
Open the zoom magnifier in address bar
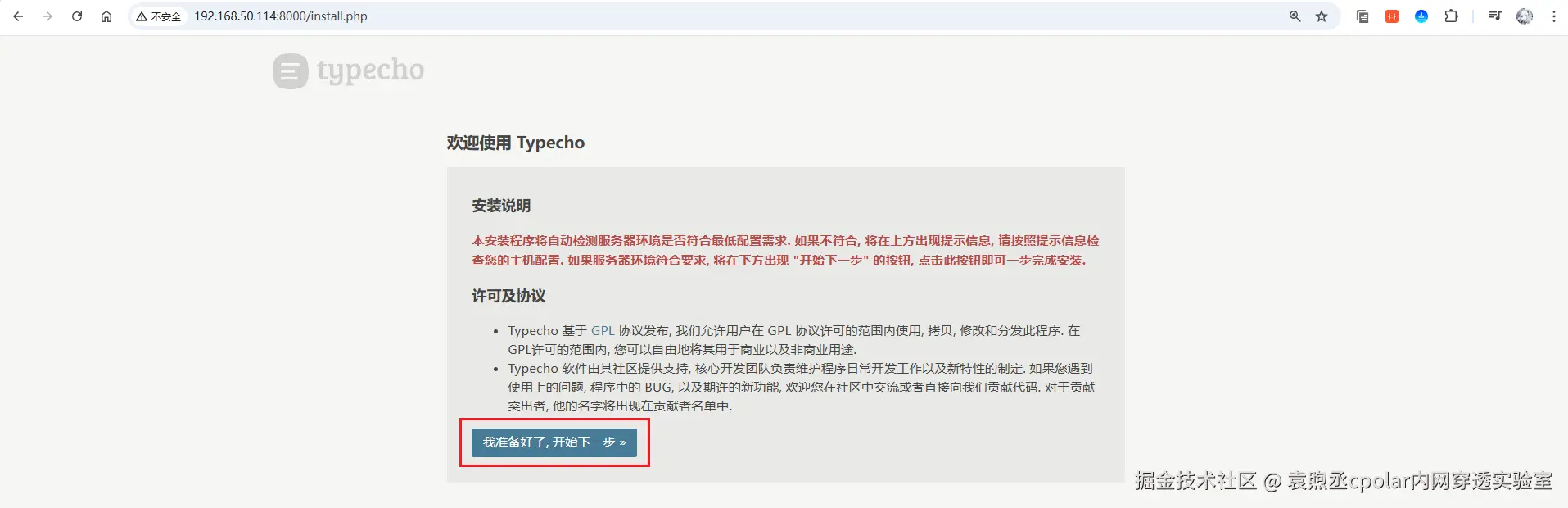(x=1295, y=16)
